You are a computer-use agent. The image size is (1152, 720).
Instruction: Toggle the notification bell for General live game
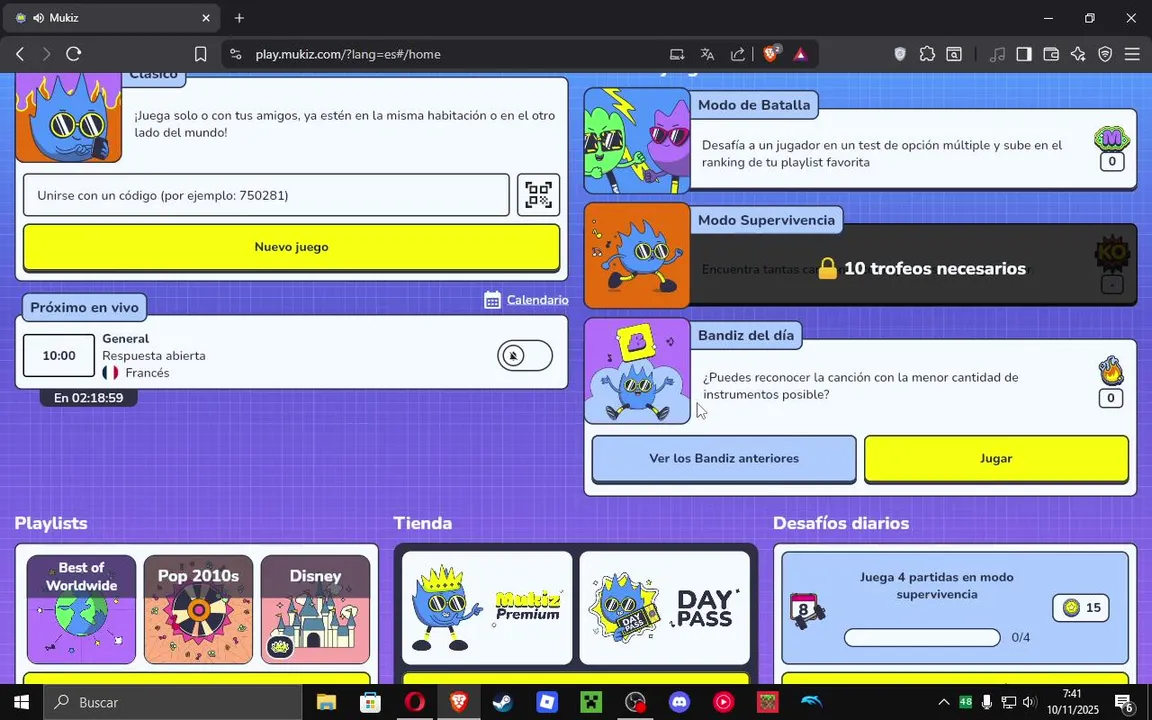tap(525, 356)
